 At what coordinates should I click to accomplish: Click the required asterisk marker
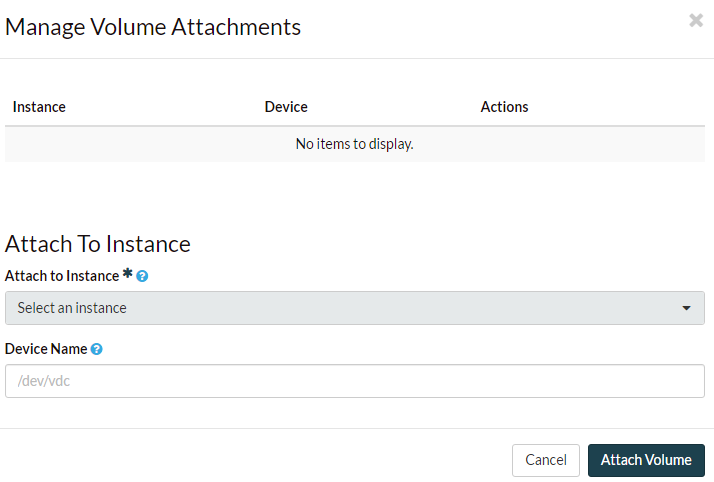click(128, 275)
